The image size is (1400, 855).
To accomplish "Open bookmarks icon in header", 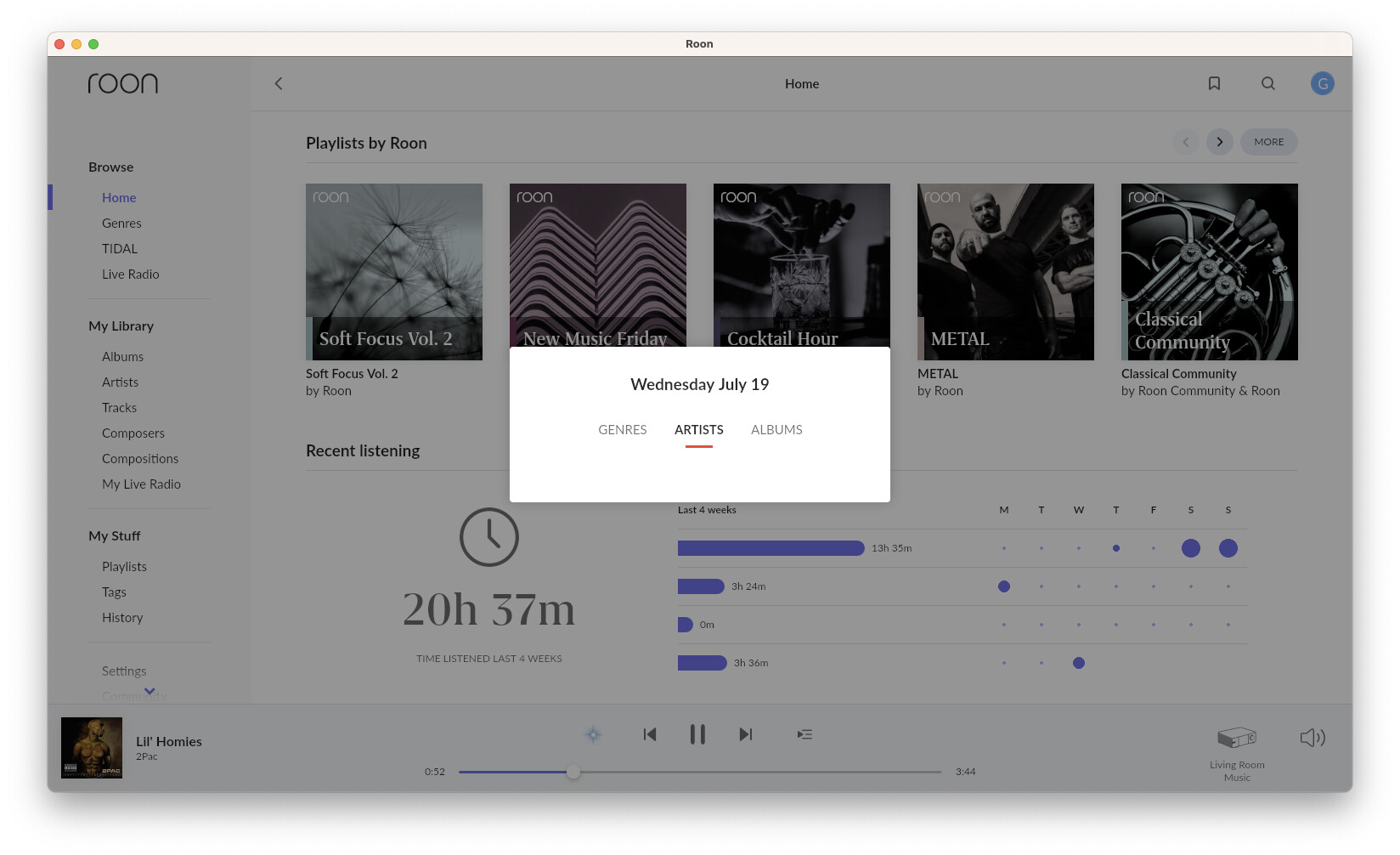I will point(1214,83).
